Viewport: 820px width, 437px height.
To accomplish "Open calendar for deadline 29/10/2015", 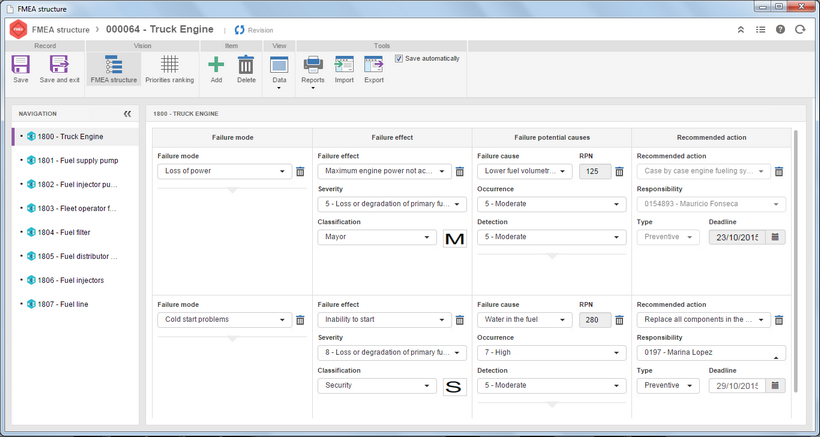I will [x=775, y=385].
